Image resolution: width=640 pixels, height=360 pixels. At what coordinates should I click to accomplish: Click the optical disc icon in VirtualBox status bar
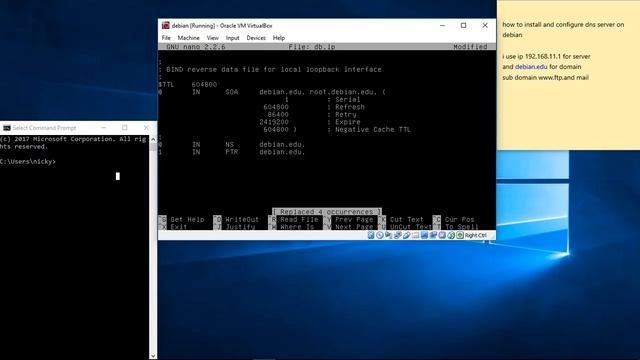380,235
